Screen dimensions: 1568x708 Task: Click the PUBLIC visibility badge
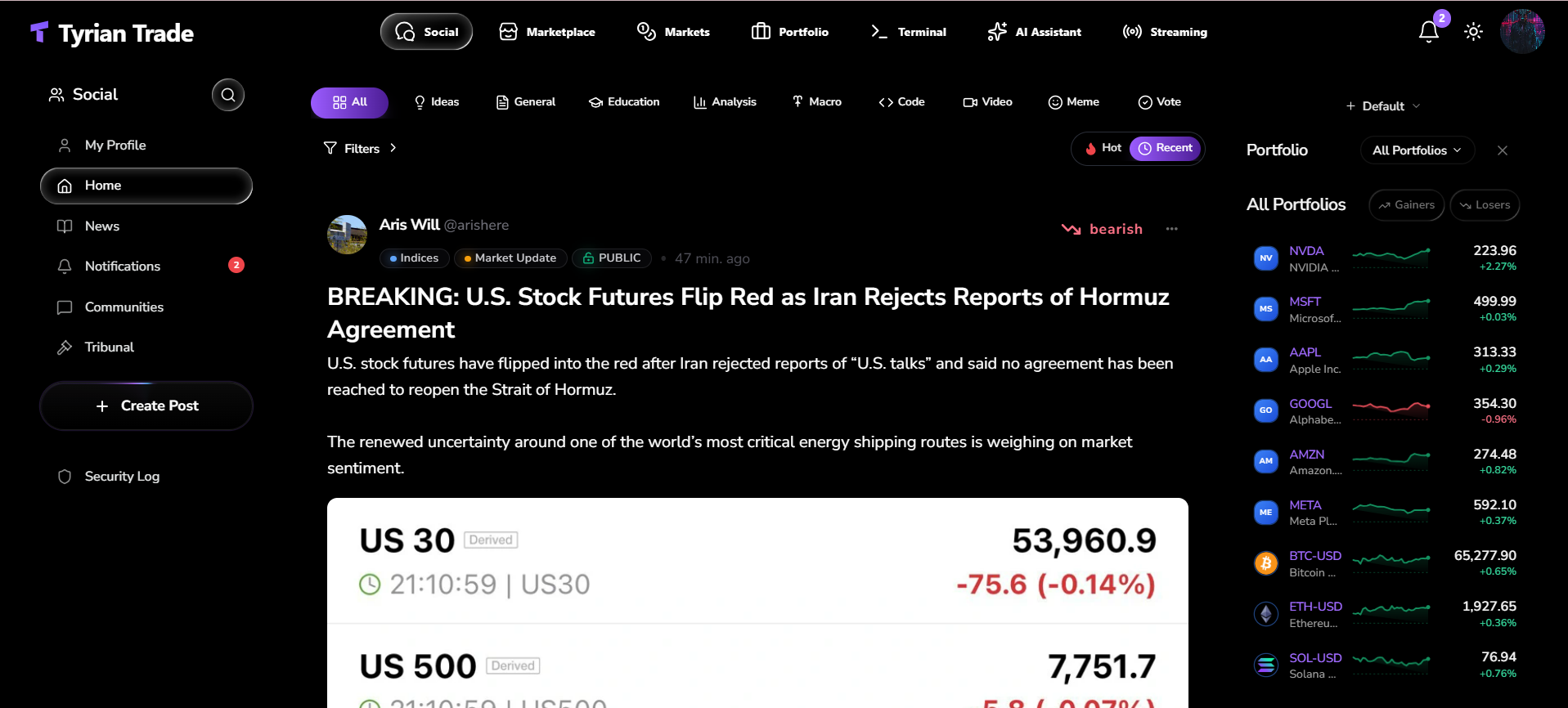pos(611,258)
